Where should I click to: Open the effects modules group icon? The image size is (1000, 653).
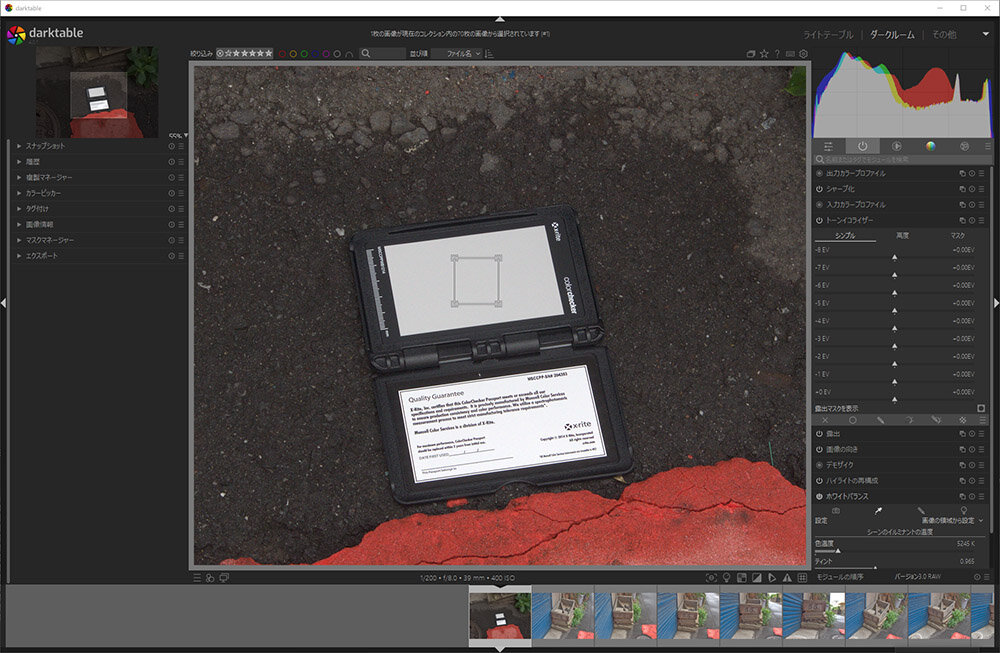coord(964,146)
